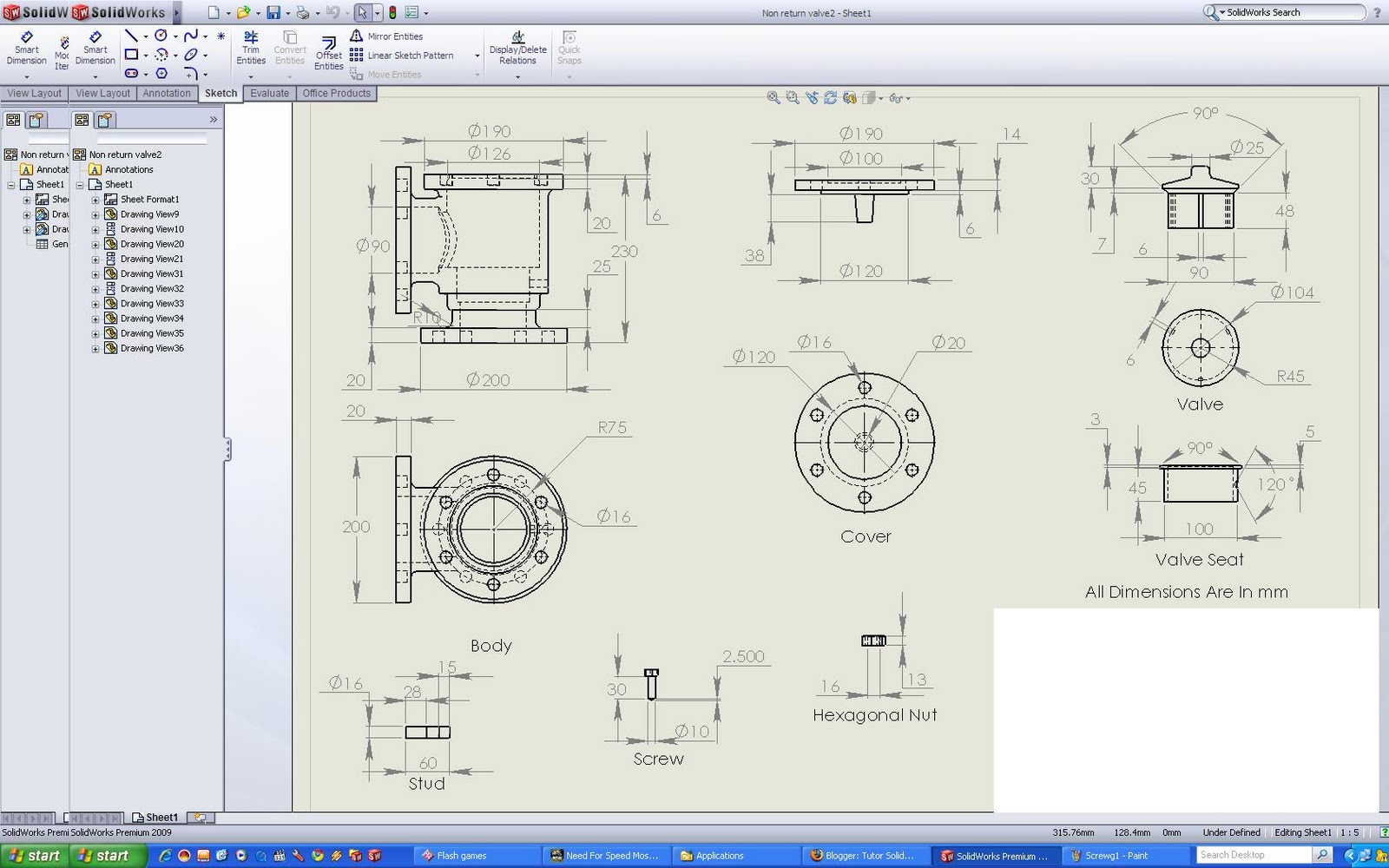This screenshot has height=868, width=1389.
Task: Select Zoom to Fit in the heads-up toolbar
Action: click(772, 97)
